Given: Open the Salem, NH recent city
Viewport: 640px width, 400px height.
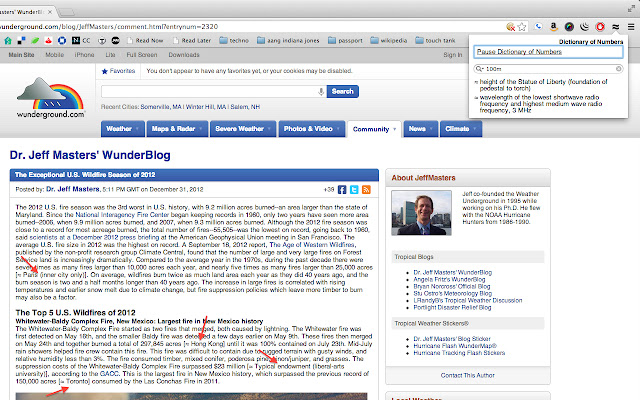Looking at the screenshot, I should [x=245, y=107].
